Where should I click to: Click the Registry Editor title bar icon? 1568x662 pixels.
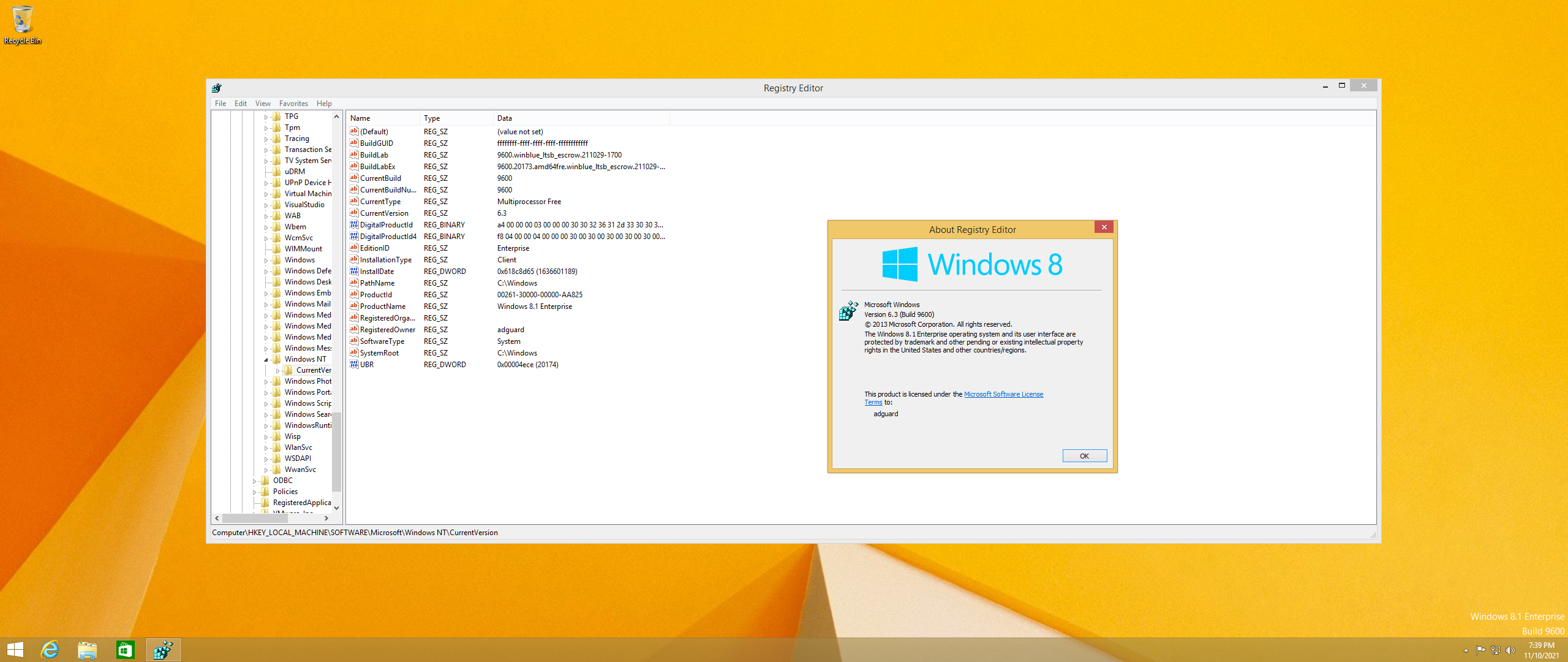(x=217, y=88)
